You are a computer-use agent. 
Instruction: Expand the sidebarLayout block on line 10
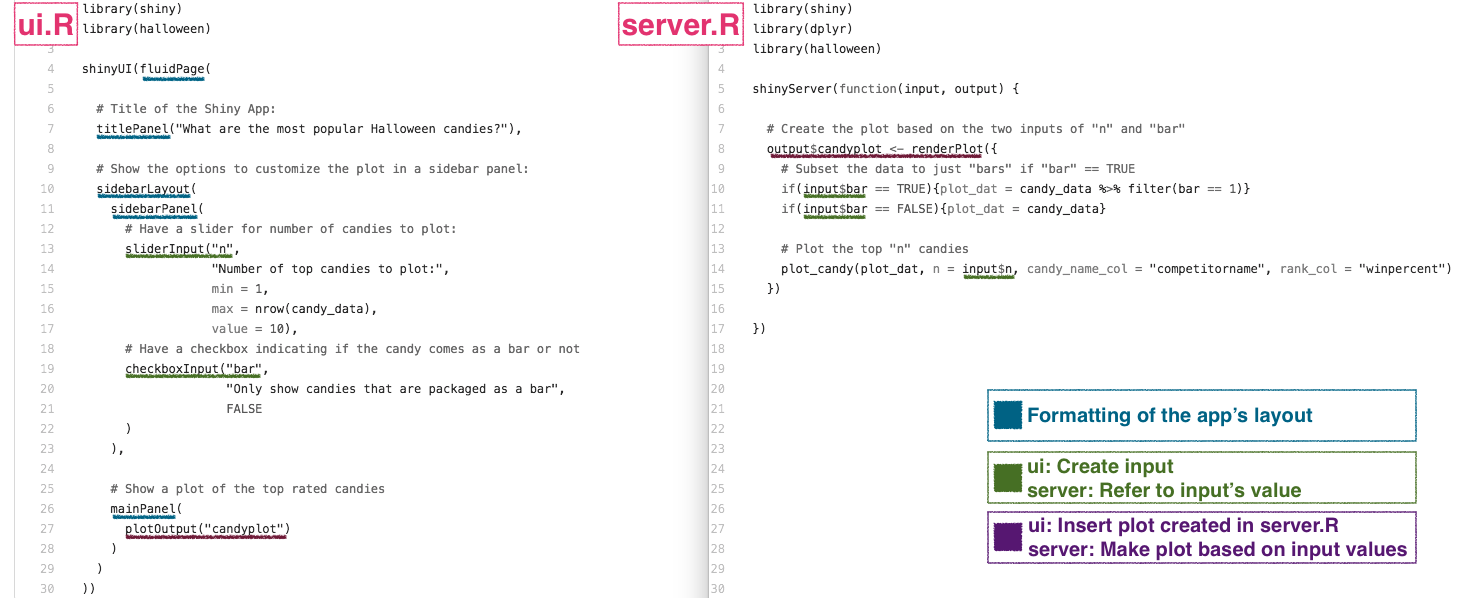[x=144, y=188]
